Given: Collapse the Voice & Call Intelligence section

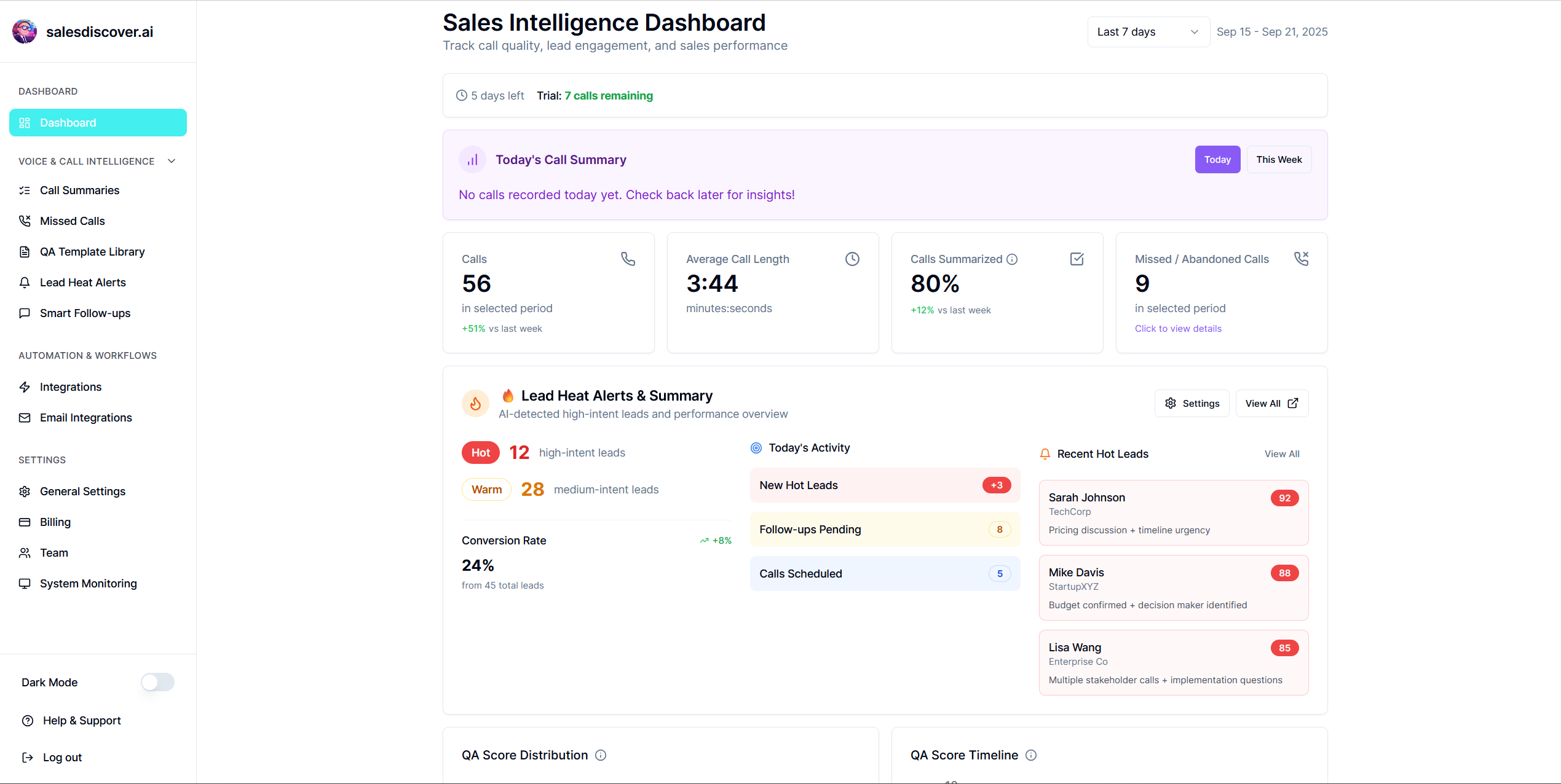Looking at the screenshot, I should (172, 161).
